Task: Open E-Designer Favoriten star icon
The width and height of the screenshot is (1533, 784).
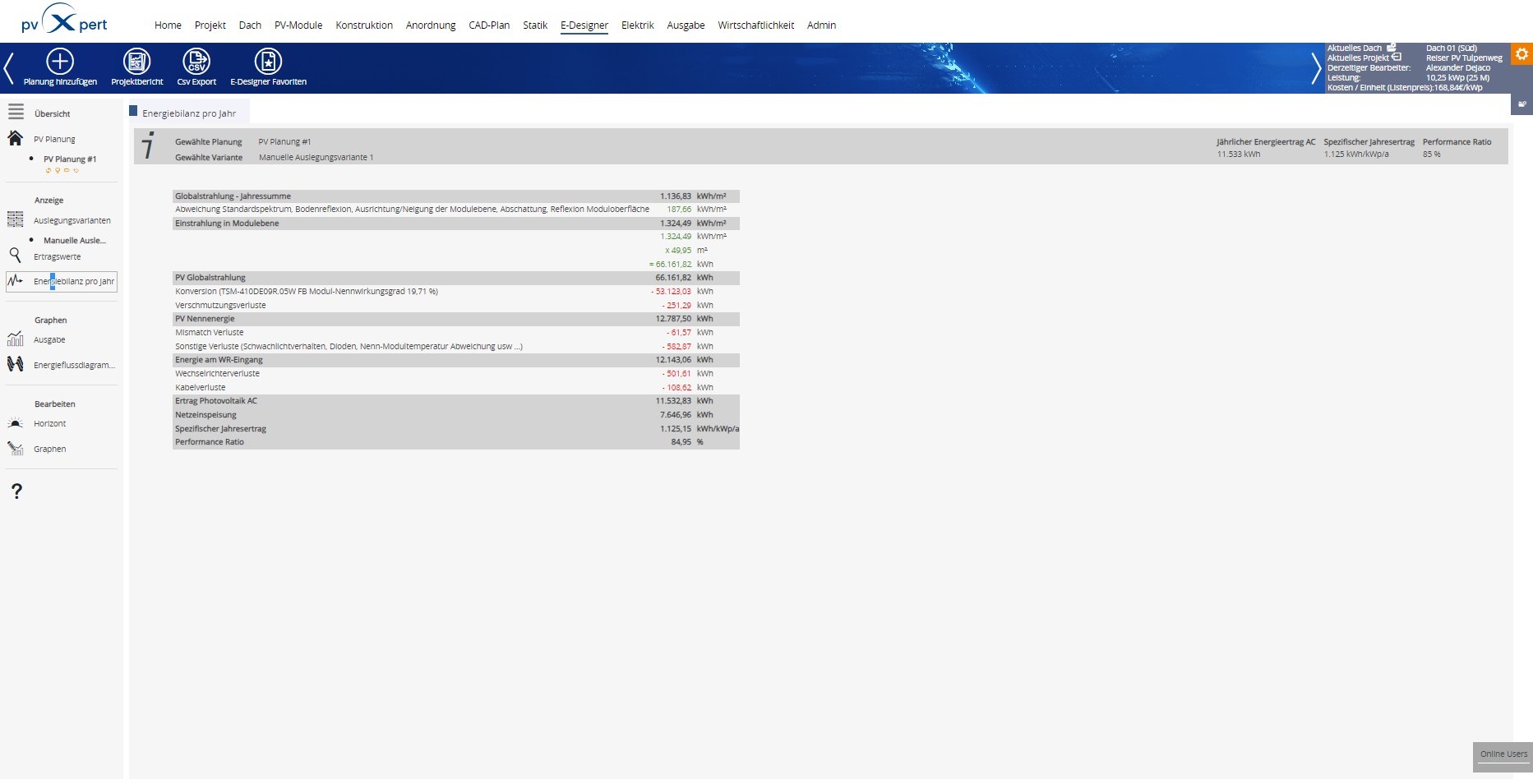Action: (267, 60)
